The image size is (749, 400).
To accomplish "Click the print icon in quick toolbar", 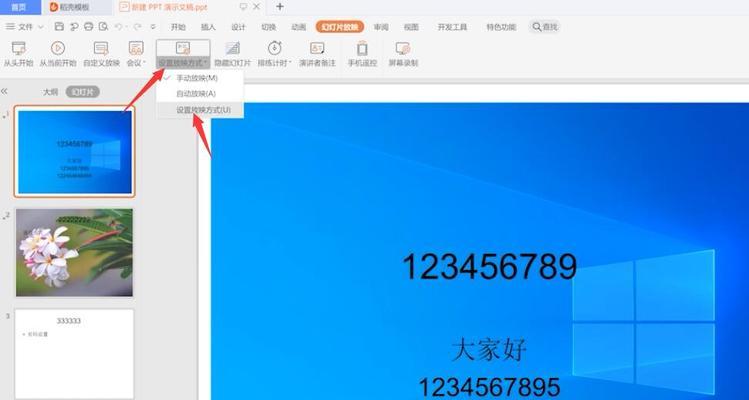I will pyautogui.click(x=88, y=27).
